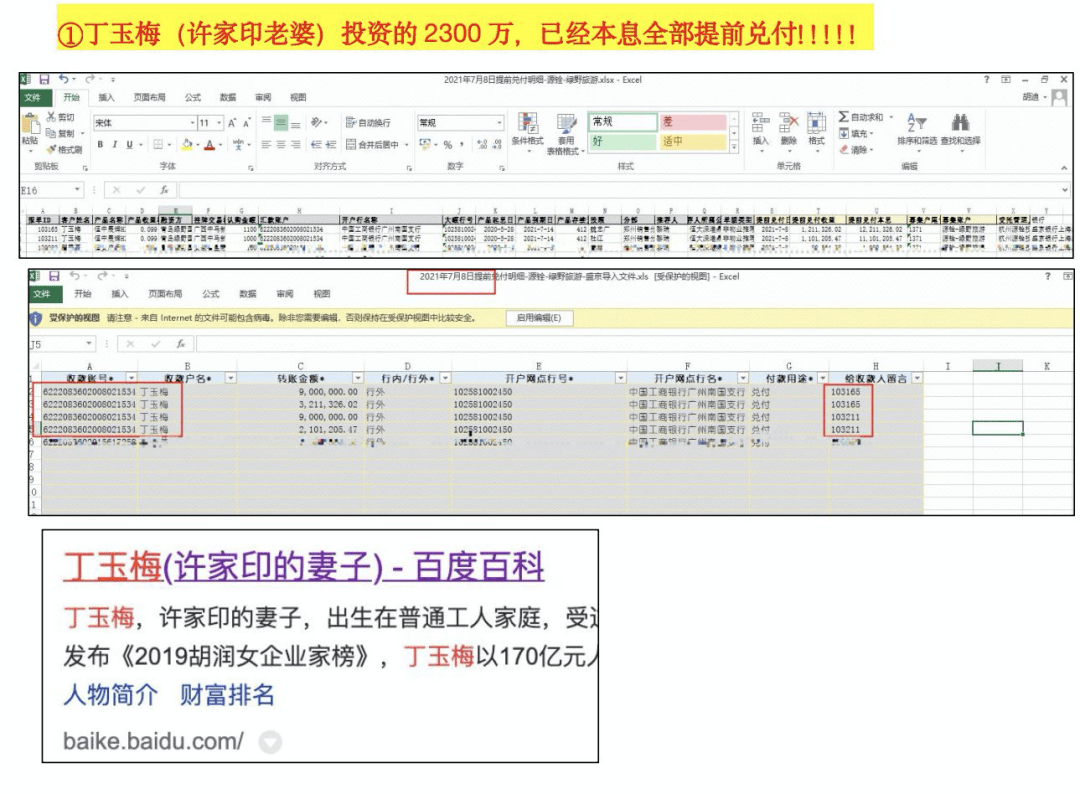This screenshot has height=794, width=1080.
Task: Expand the cell styles gallery (More arrow)
Action: (734, 146)
